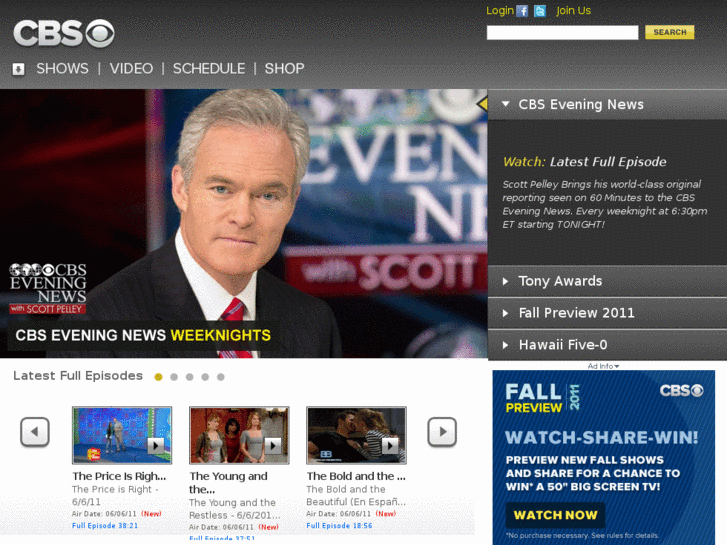Click CBS EVENING NEWS WEEKNIGHTS caption

pos(143,335)
